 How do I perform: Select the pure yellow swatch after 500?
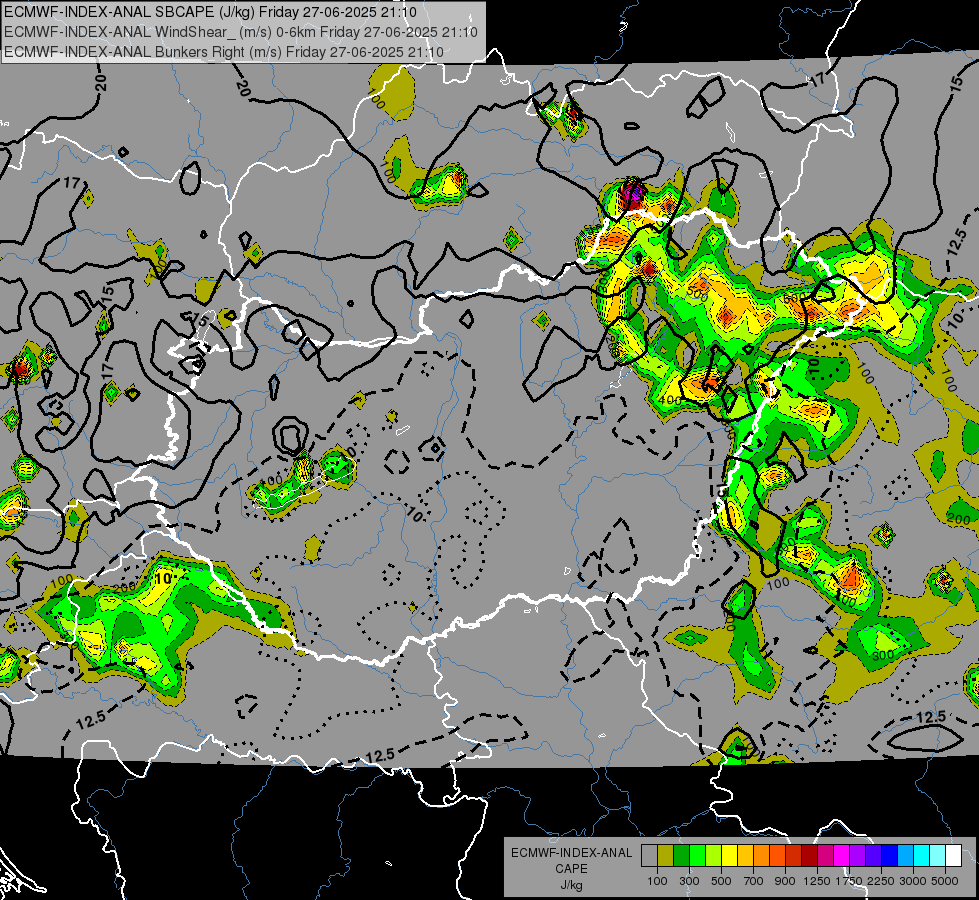pyautogui.click(x=729, y=856)
